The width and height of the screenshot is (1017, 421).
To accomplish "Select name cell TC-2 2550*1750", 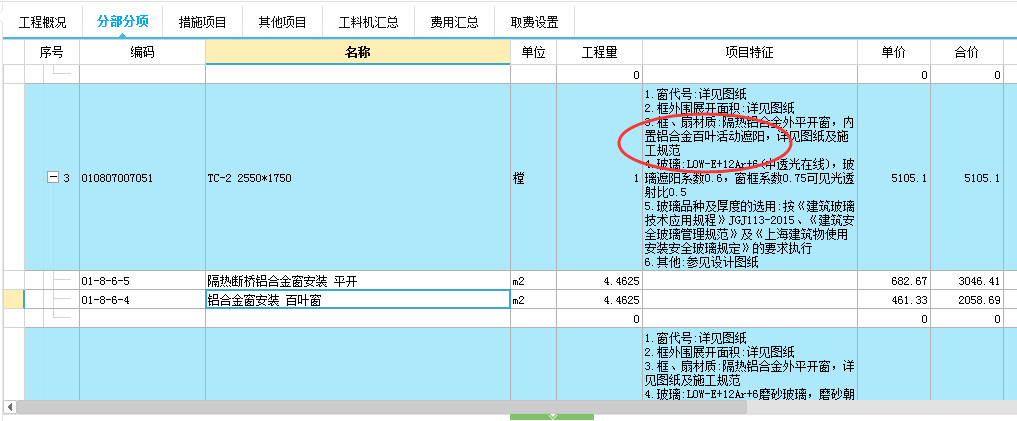I will point(357,178).
